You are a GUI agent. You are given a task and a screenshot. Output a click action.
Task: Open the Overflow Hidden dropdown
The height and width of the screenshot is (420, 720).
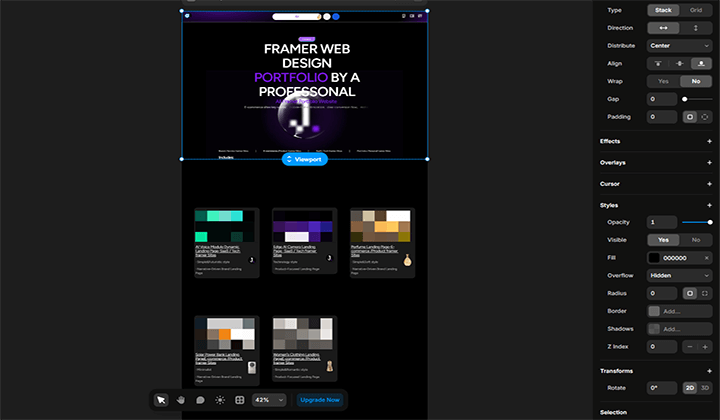[680, 275]
